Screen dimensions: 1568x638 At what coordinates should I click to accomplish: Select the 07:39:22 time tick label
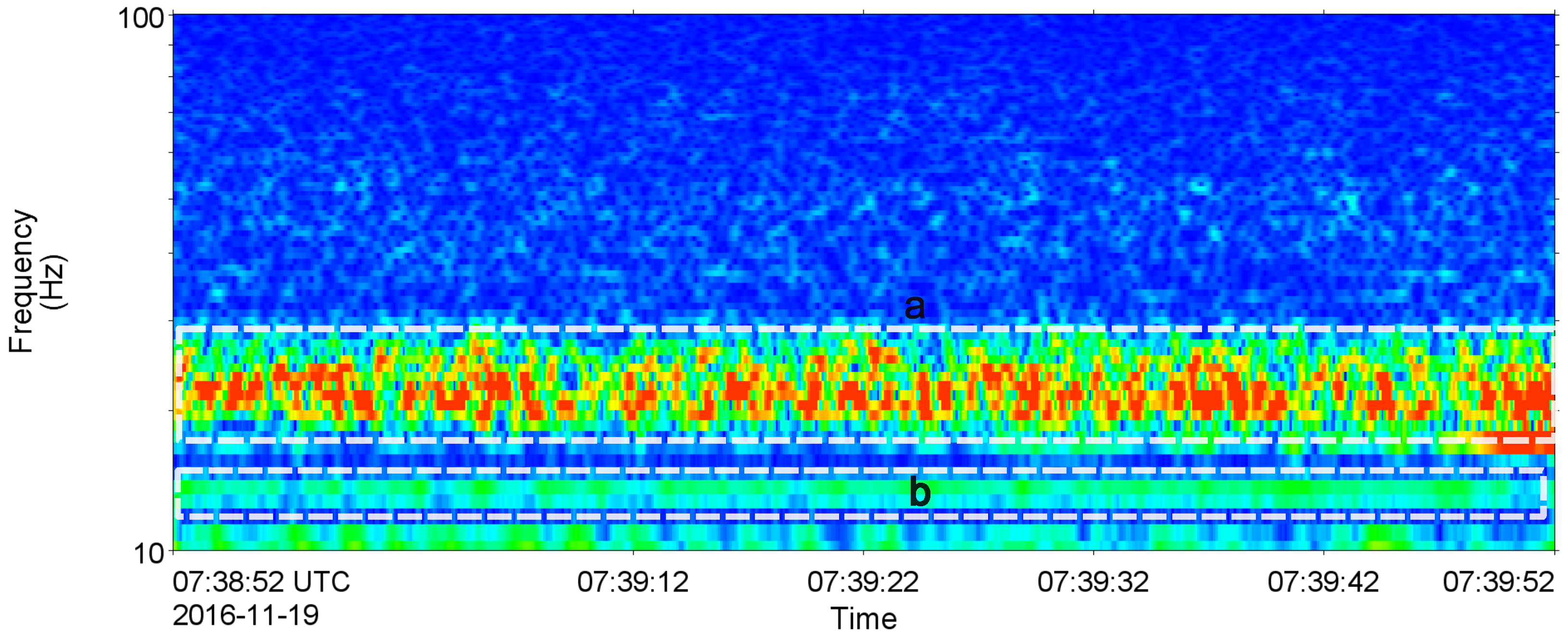tap(863, 582)
